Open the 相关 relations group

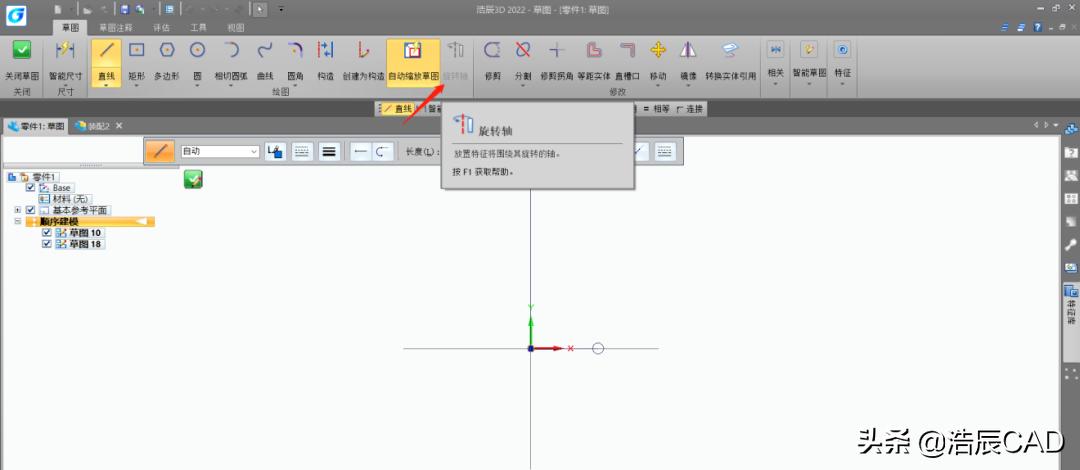pos(776,61)
